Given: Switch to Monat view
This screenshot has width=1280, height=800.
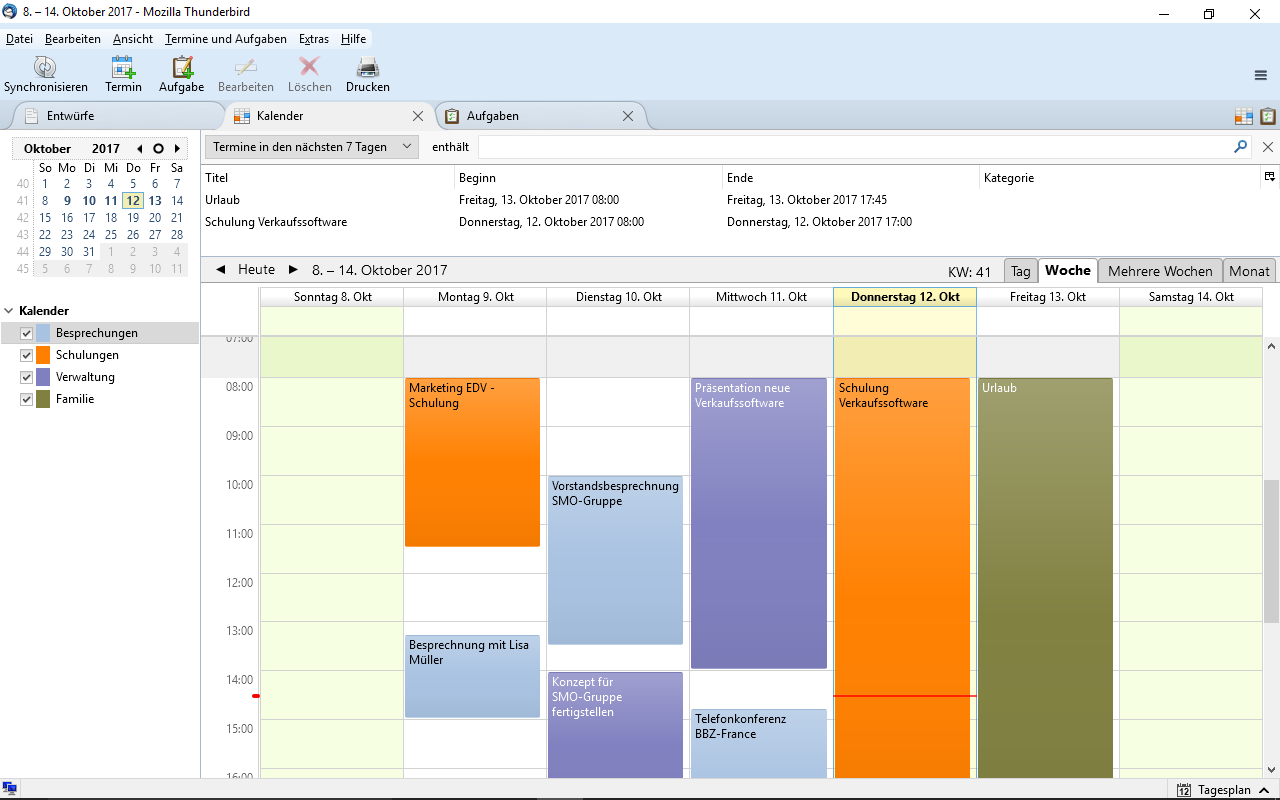Looking at the screenshot, I should coord(1249,271).
